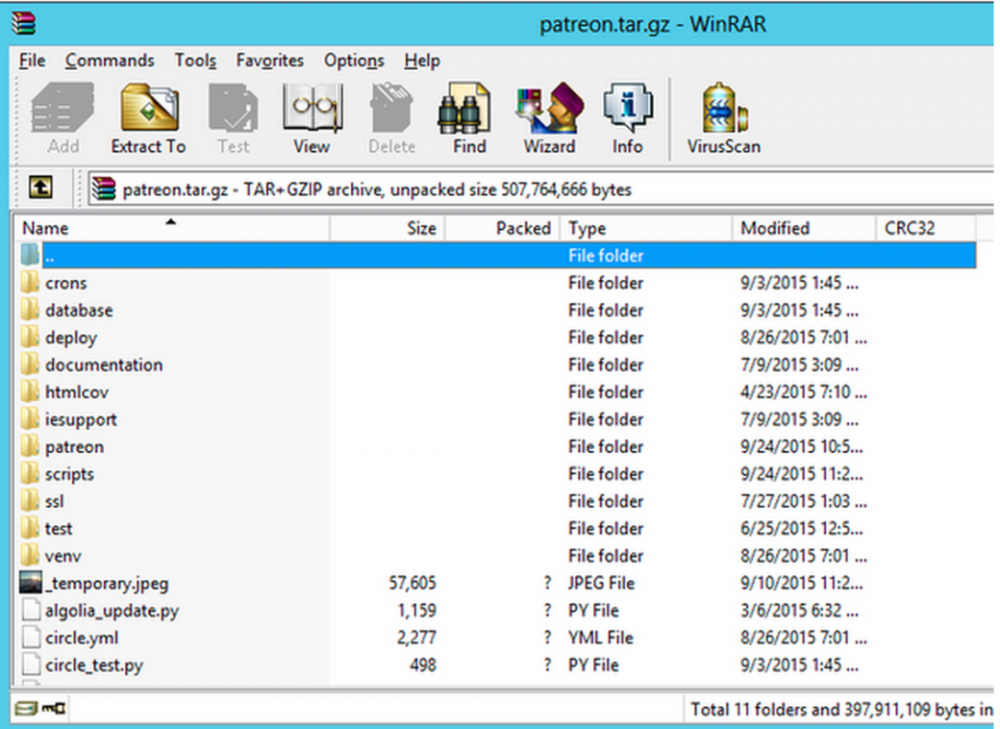Select the crons folder icon
The width and height of the screenshot is (1000, 729).
click(x=30, y=283)
